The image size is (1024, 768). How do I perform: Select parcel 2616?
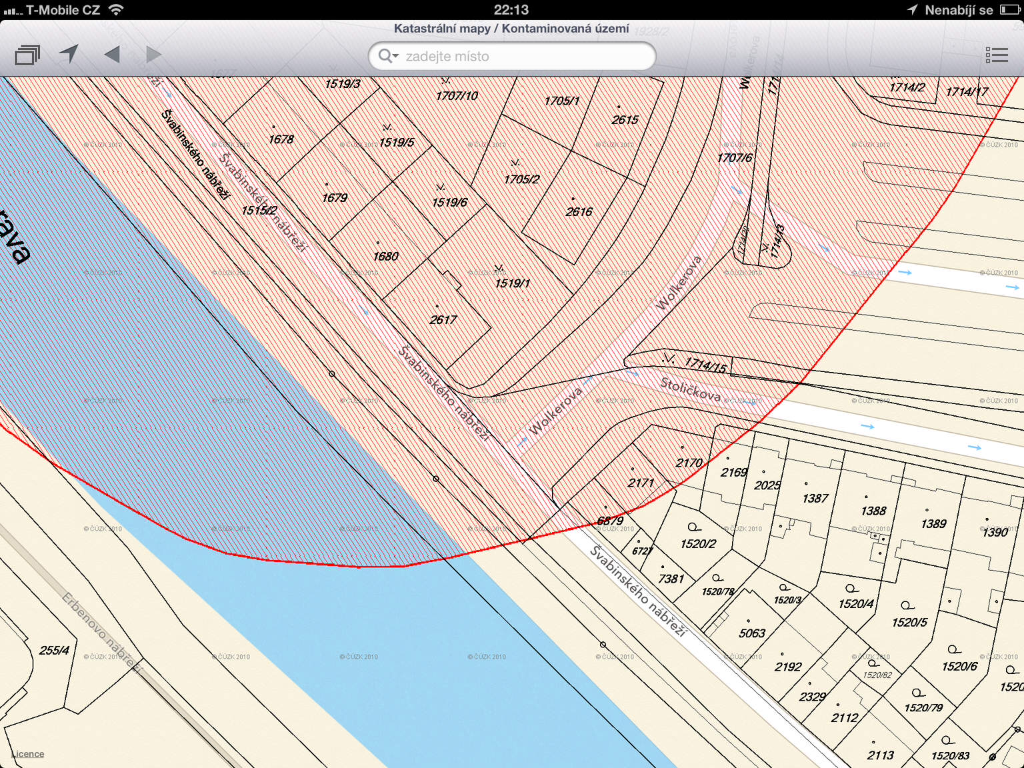pos(579,212)
